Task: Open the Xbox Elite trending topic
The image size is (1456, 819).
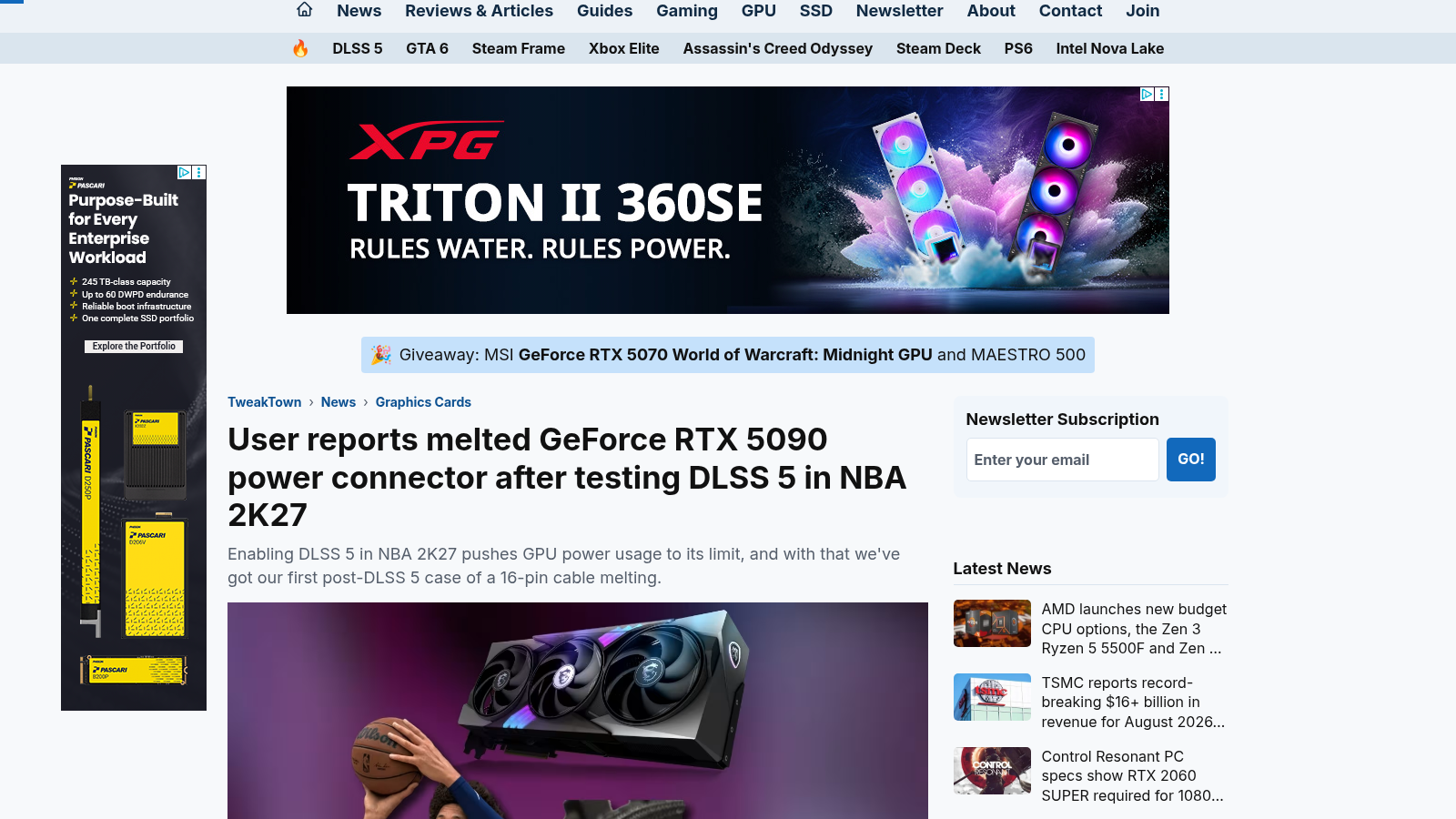Action: 624,48
